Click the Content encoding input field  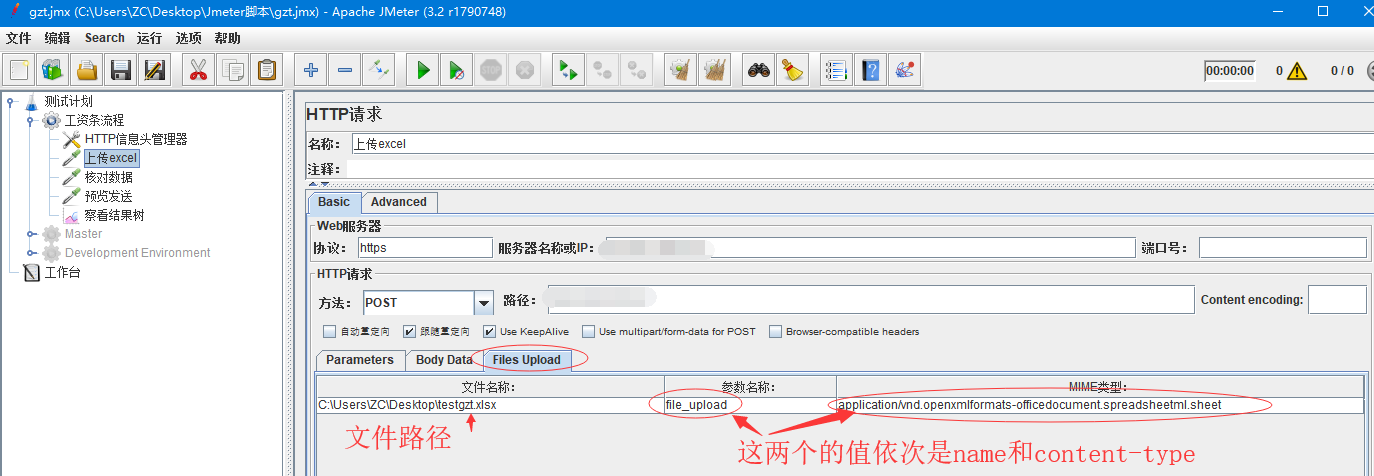[x=1337, y=300]
